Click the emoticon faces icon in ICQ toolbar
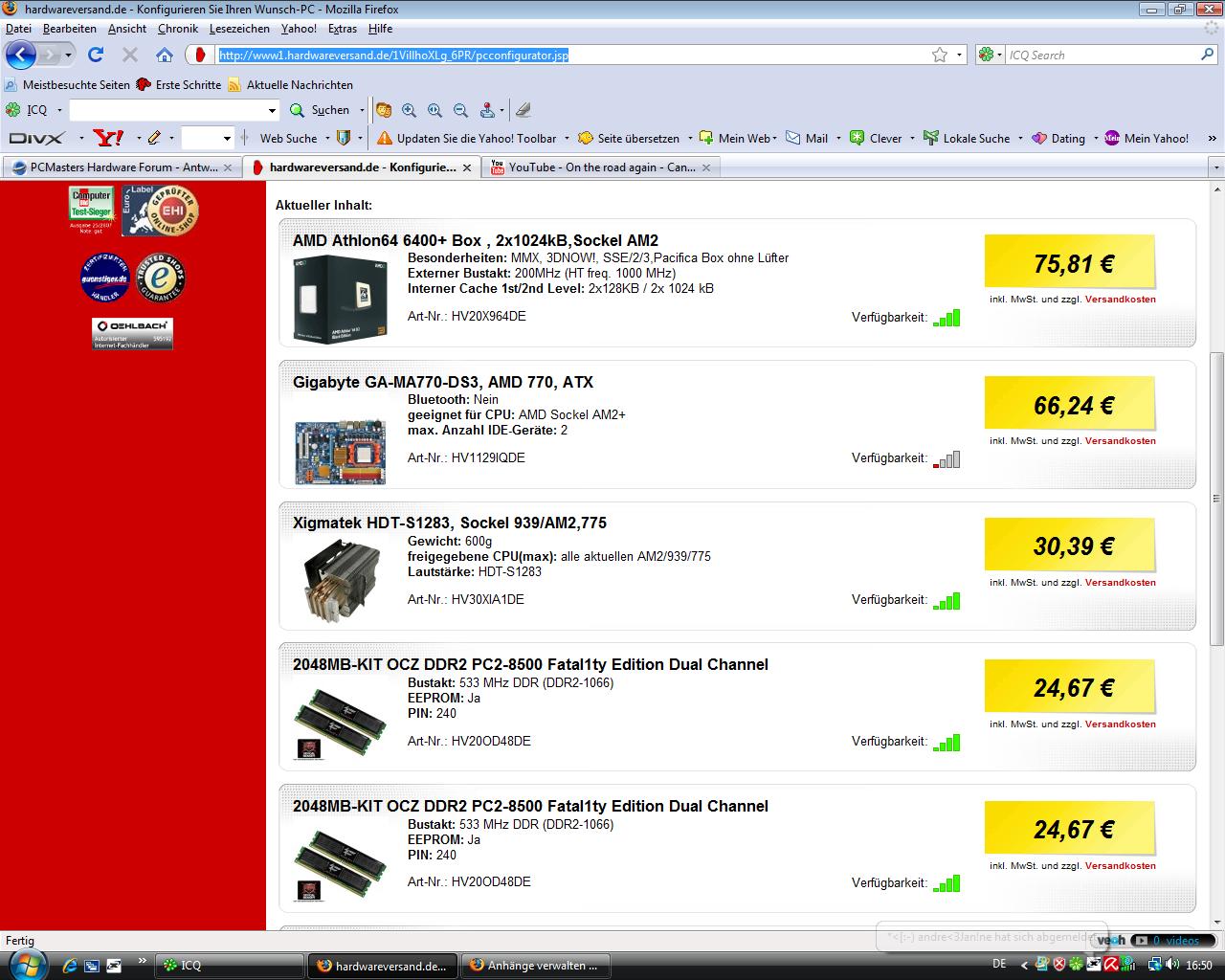Image resolution: width=1225 pixels, height=980 pixels. pyautogui.click(x=384, y=110)
